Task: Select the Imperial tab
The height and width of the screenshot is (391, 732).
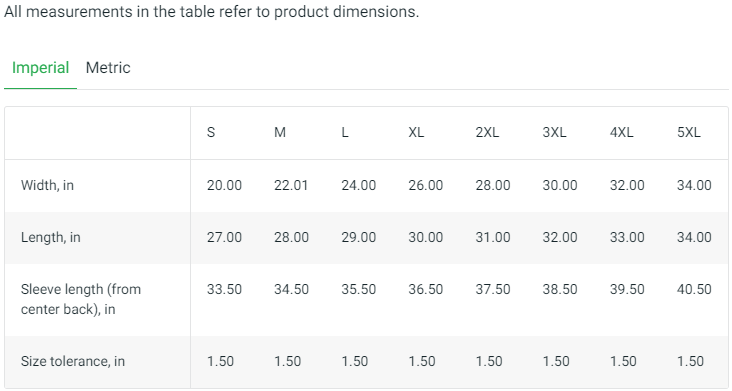Action: pos(40,68)
